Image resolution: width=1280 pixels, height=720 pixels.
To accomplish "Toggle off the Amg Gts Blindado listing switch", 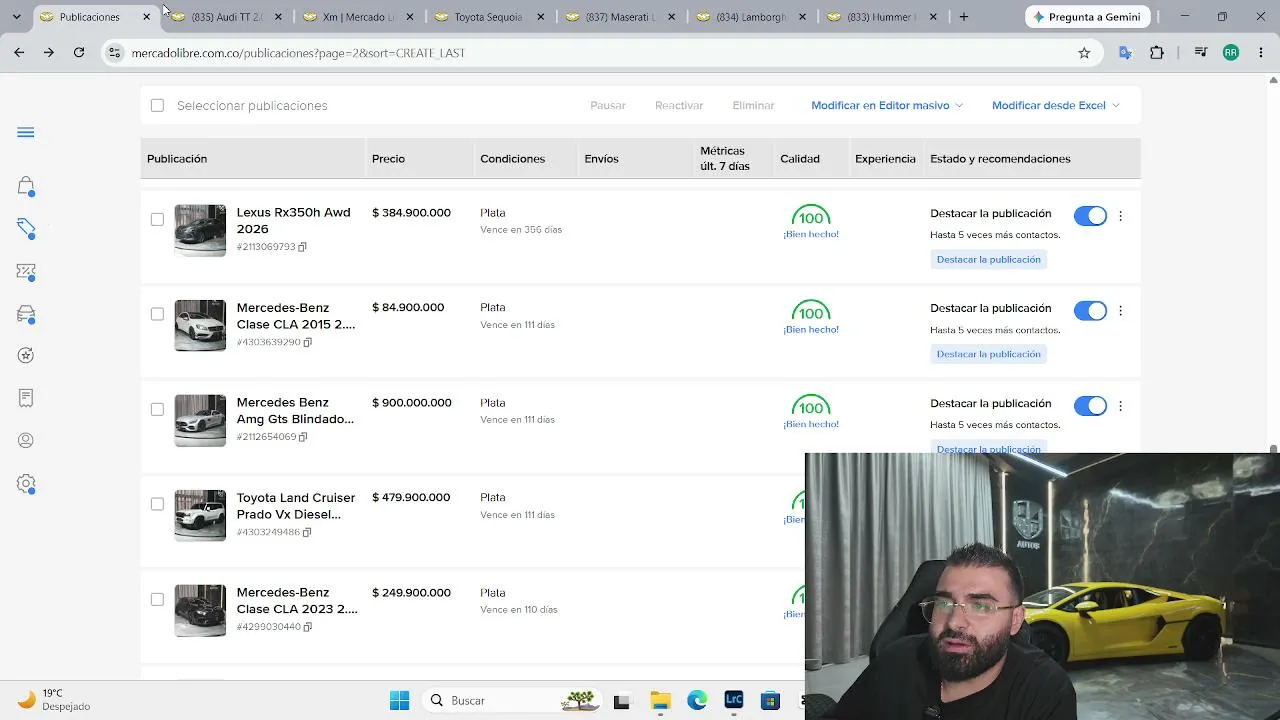I will [x=1090, y=406].
